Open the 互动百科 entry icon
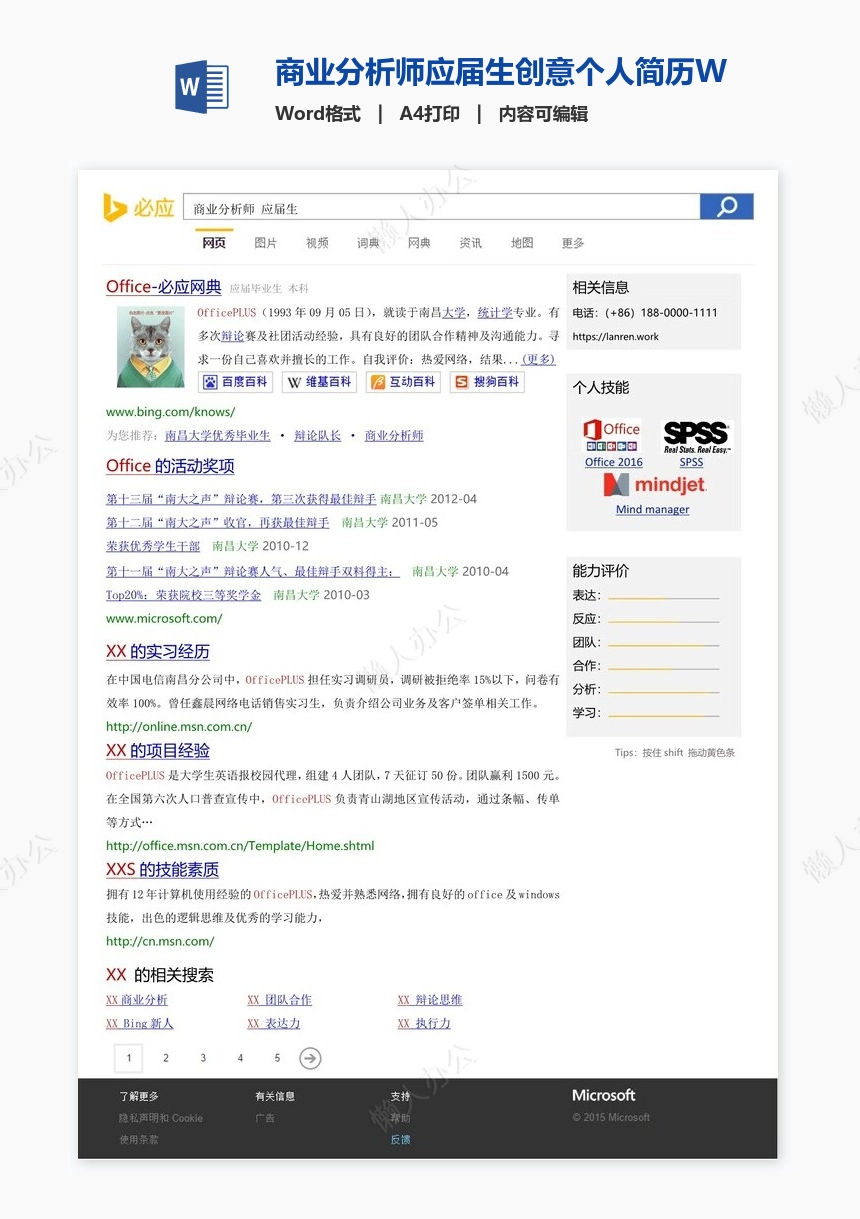 pos(403,381)
